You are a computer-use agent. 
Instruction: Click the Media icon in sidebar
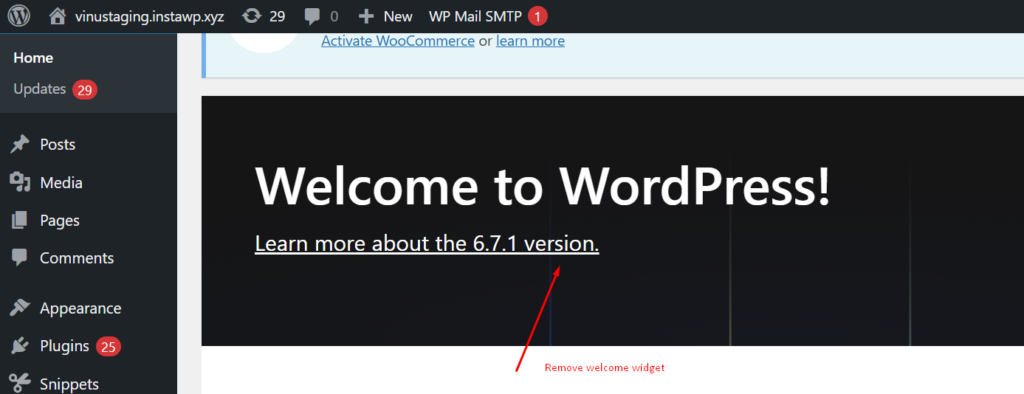point(20,182)
